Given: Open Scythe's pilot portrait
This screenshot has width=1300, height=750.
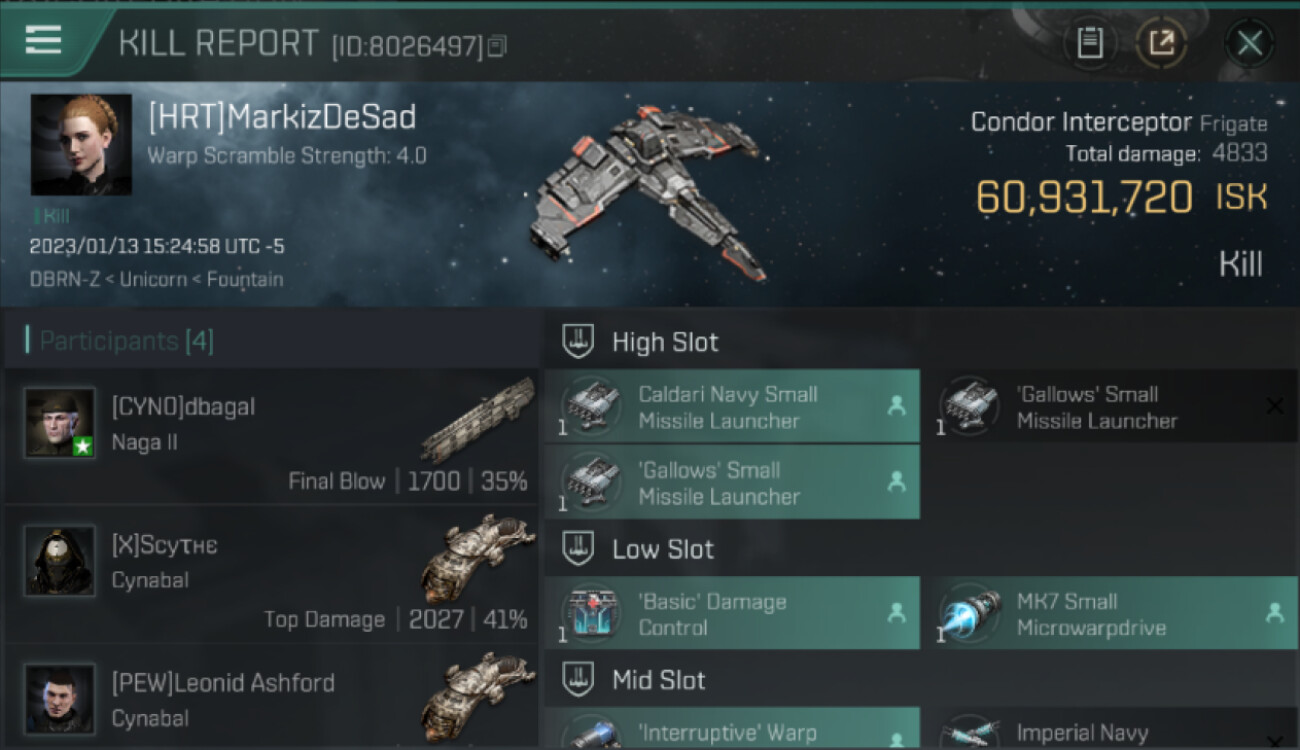Looking at the screenshot, I should [60, 561].
